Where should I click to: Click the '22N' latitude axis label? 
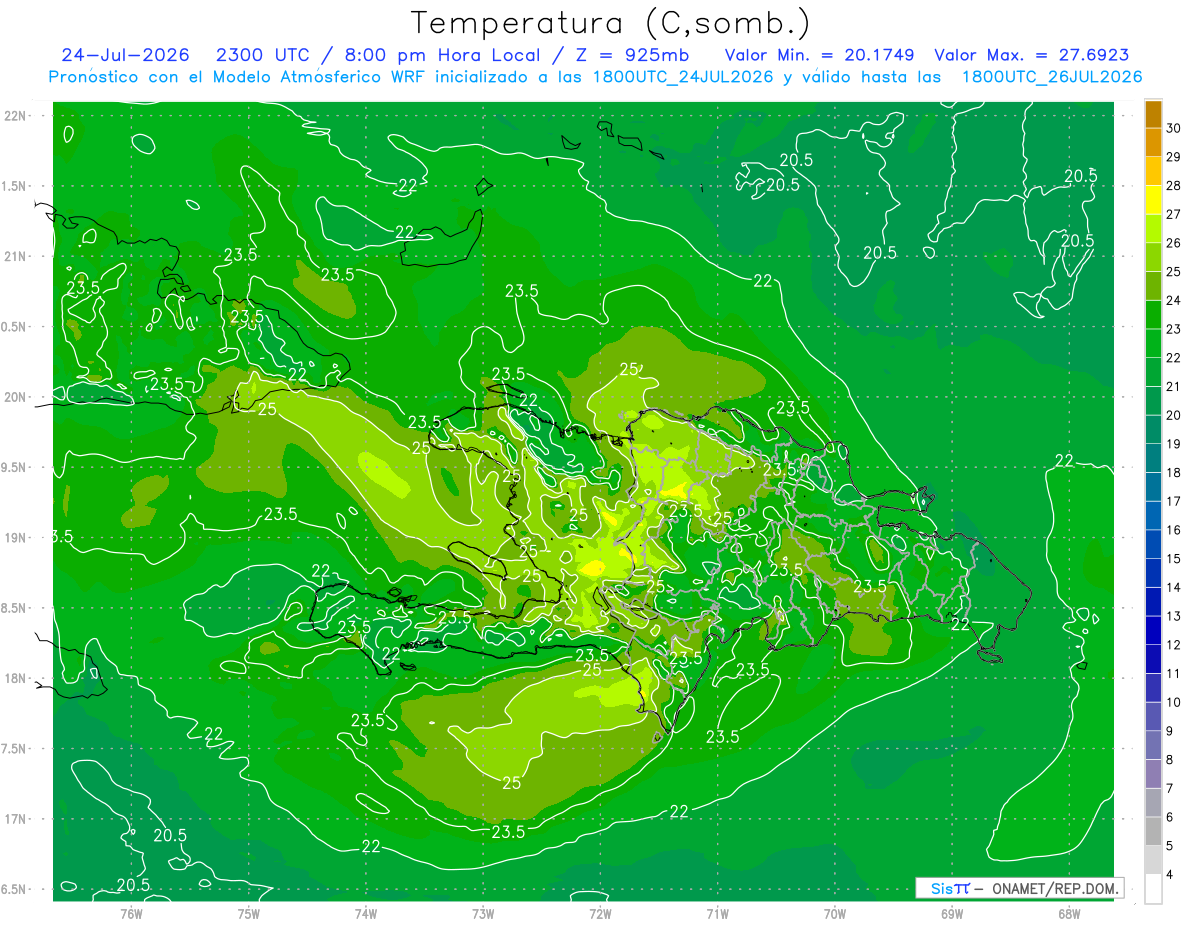pyautogui.click(x=15, y=116)
